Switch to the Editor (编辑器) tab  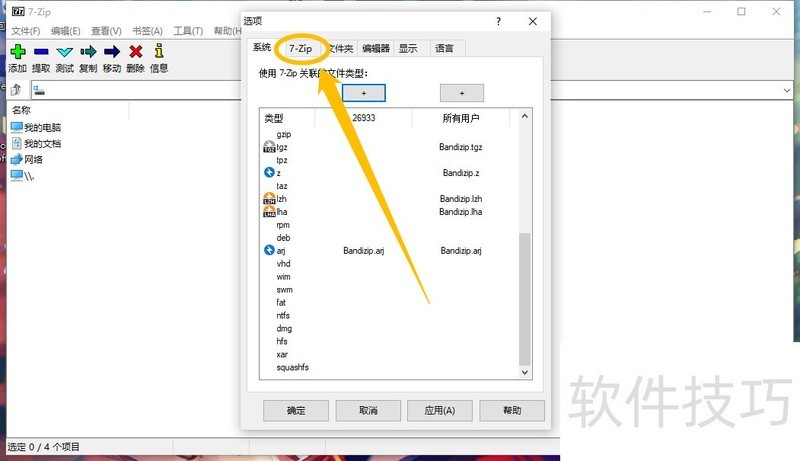pyautogui.click(x=376, y=48)
